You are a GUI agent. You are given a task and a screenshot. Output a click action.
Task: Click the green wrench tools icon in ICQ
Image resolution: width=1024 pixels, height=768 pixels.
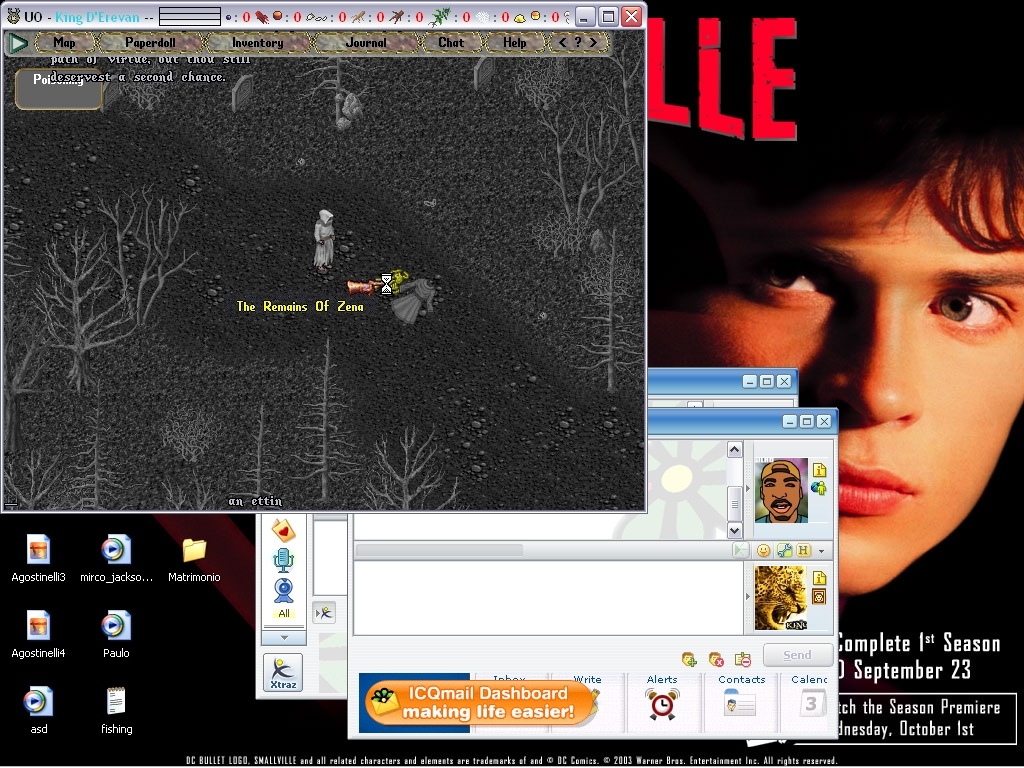(x=784, y=551)
